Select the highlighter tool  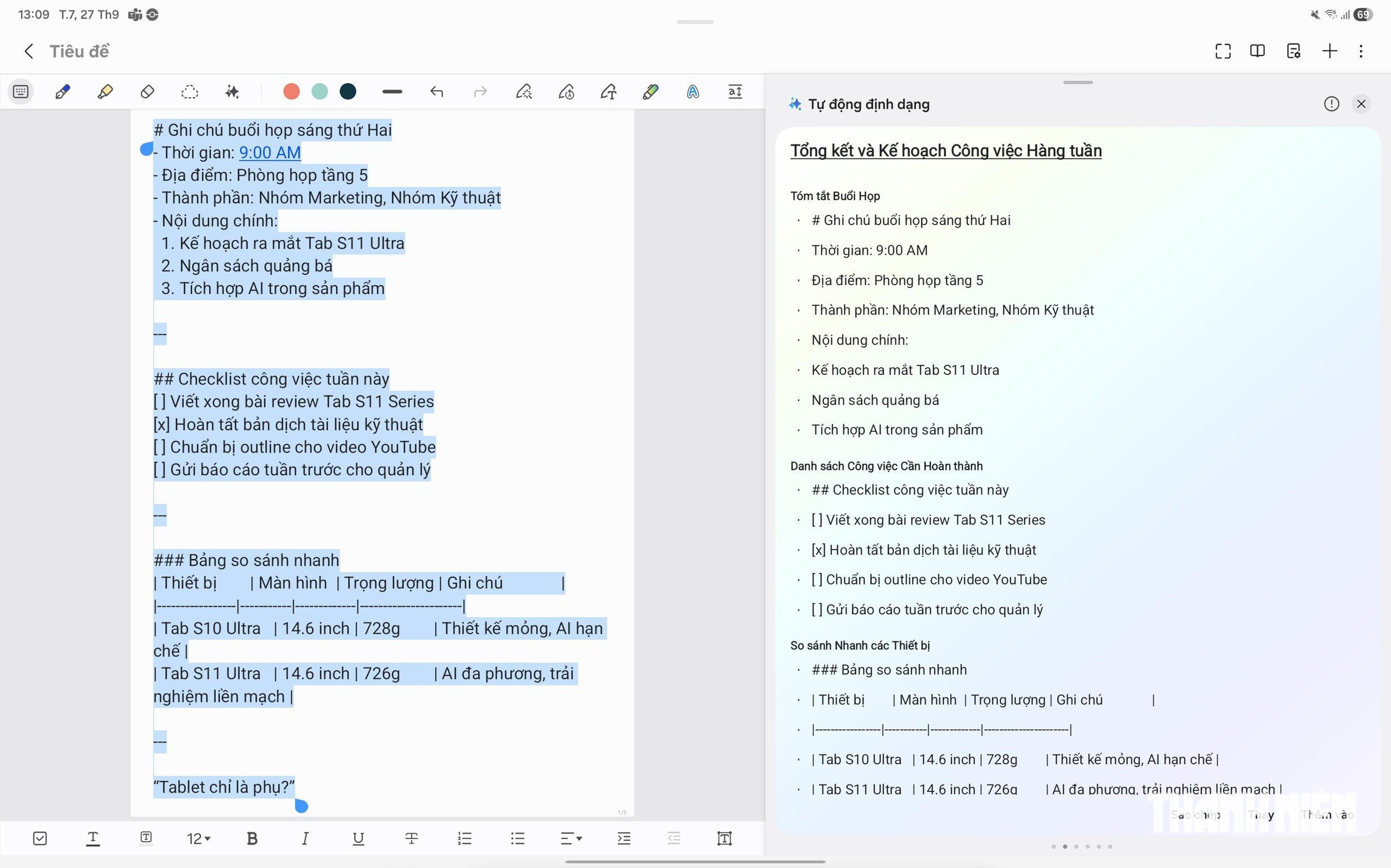tap(105, 92)
